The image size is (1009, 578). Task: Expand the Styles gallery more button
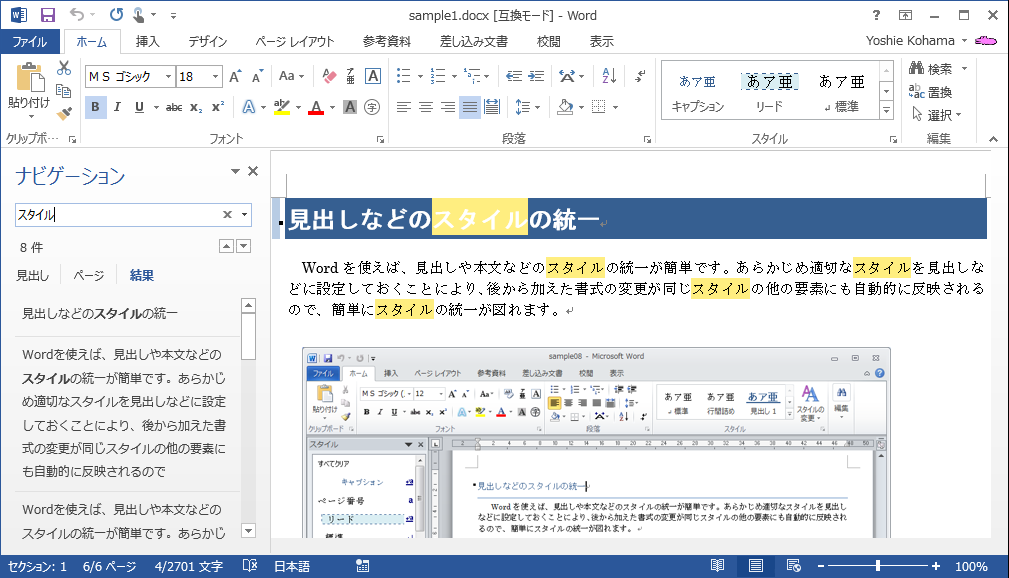coord(887,111)
